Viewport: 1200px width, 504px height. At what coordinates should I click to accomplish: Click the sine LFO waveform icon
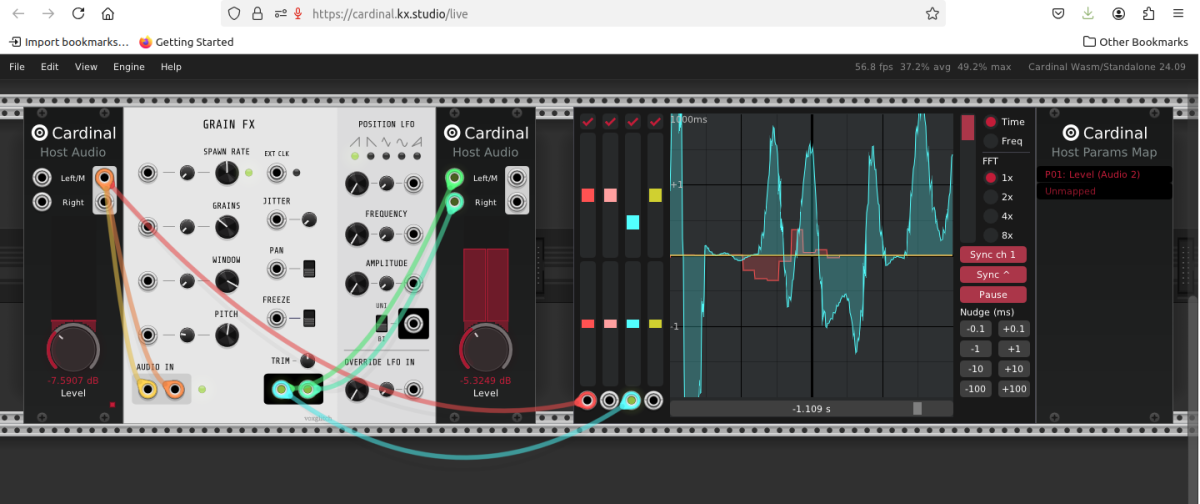(x=404, y=143)
